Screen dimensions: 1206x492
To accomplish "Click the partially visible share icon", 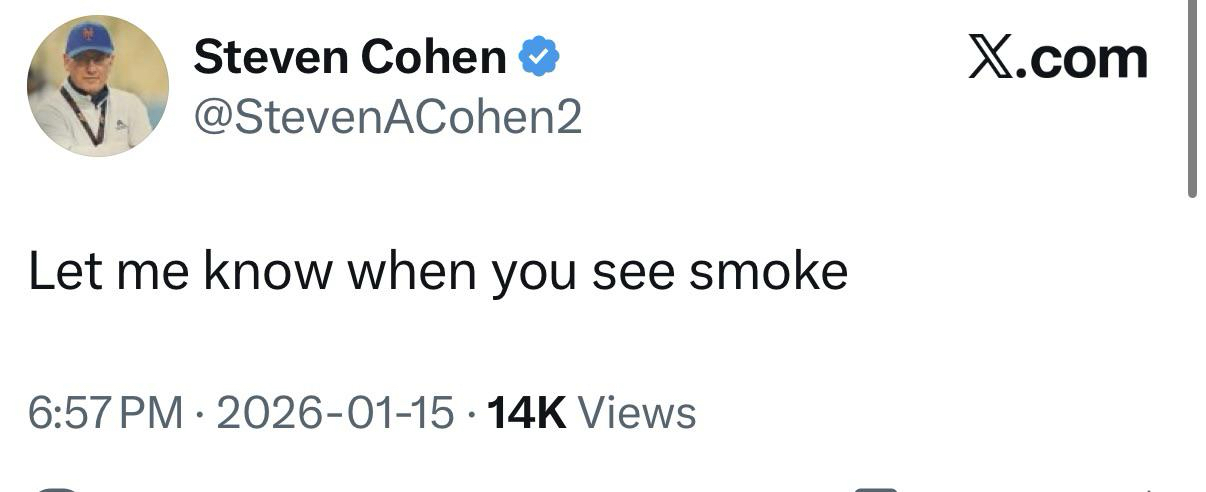I will (1150, 489).
